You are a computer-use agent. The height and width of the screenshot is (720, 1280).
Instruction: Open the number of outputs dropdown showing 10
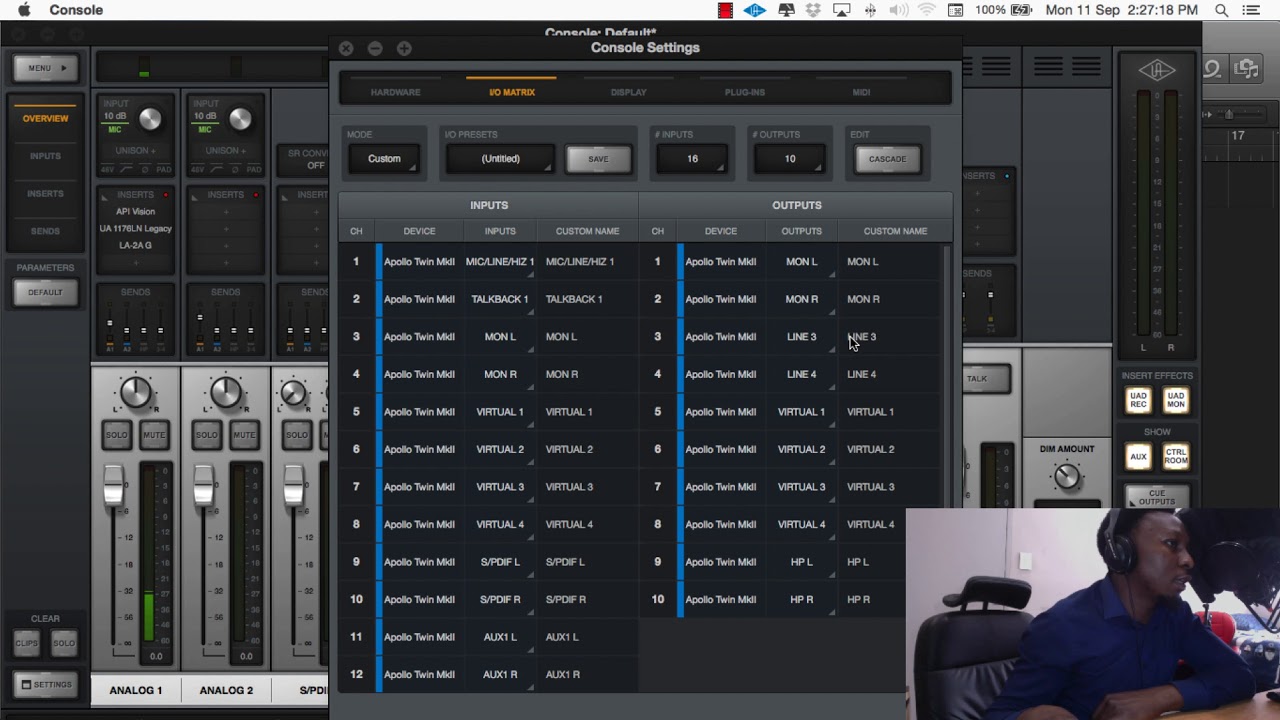coord(790,159)
